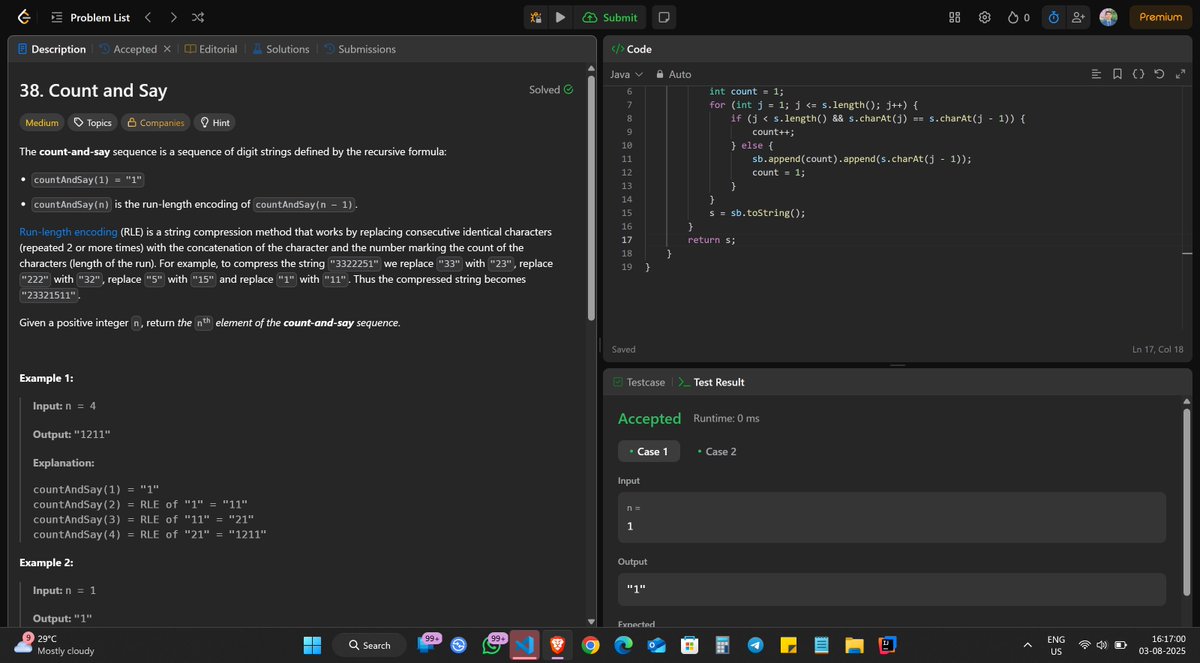Click the Output value box
1200x663 pixels.
pos(892,589)
